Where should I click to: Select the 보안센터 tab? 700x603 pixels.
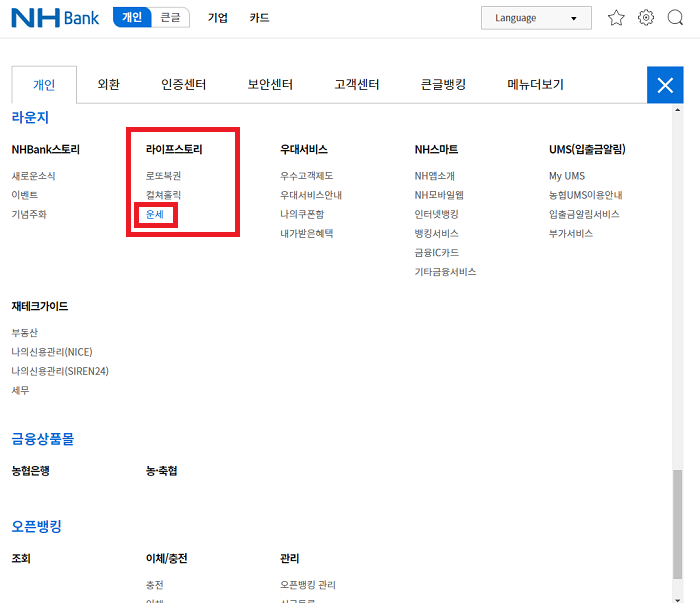point(270,84)
